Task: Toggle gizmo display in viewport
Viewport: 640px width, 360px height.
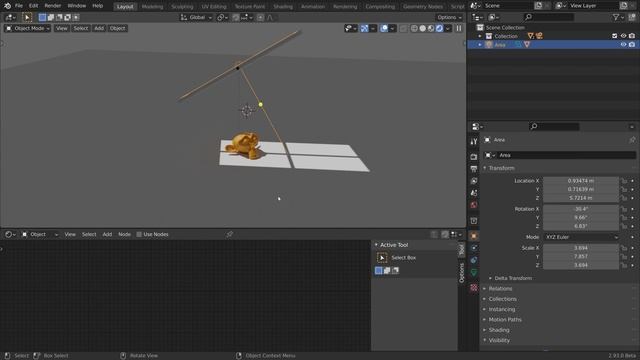Action: 364,28
